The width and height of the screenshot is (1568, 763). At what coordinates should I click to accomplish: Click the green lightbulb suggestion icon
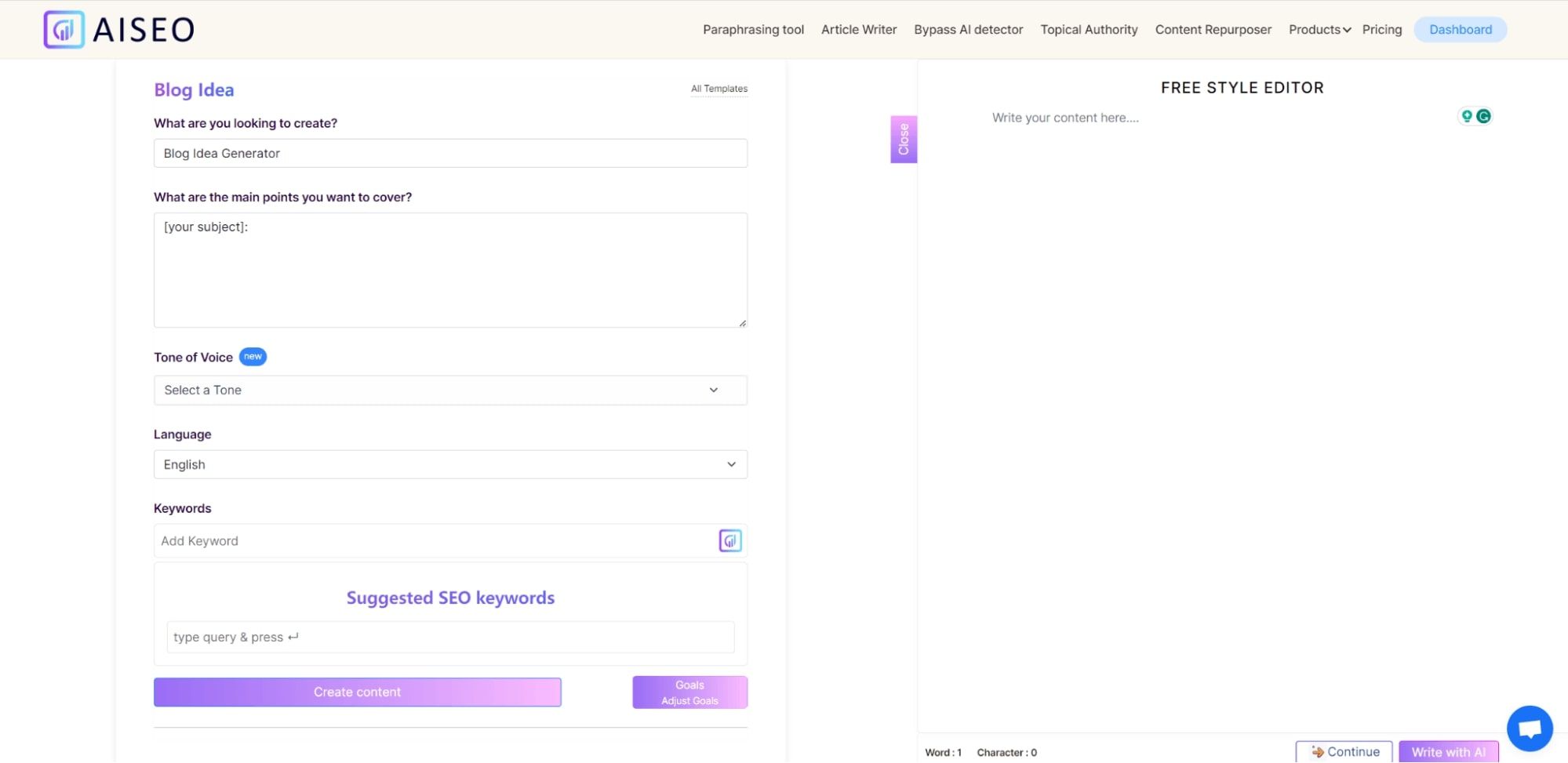[x=1466, y=116]
